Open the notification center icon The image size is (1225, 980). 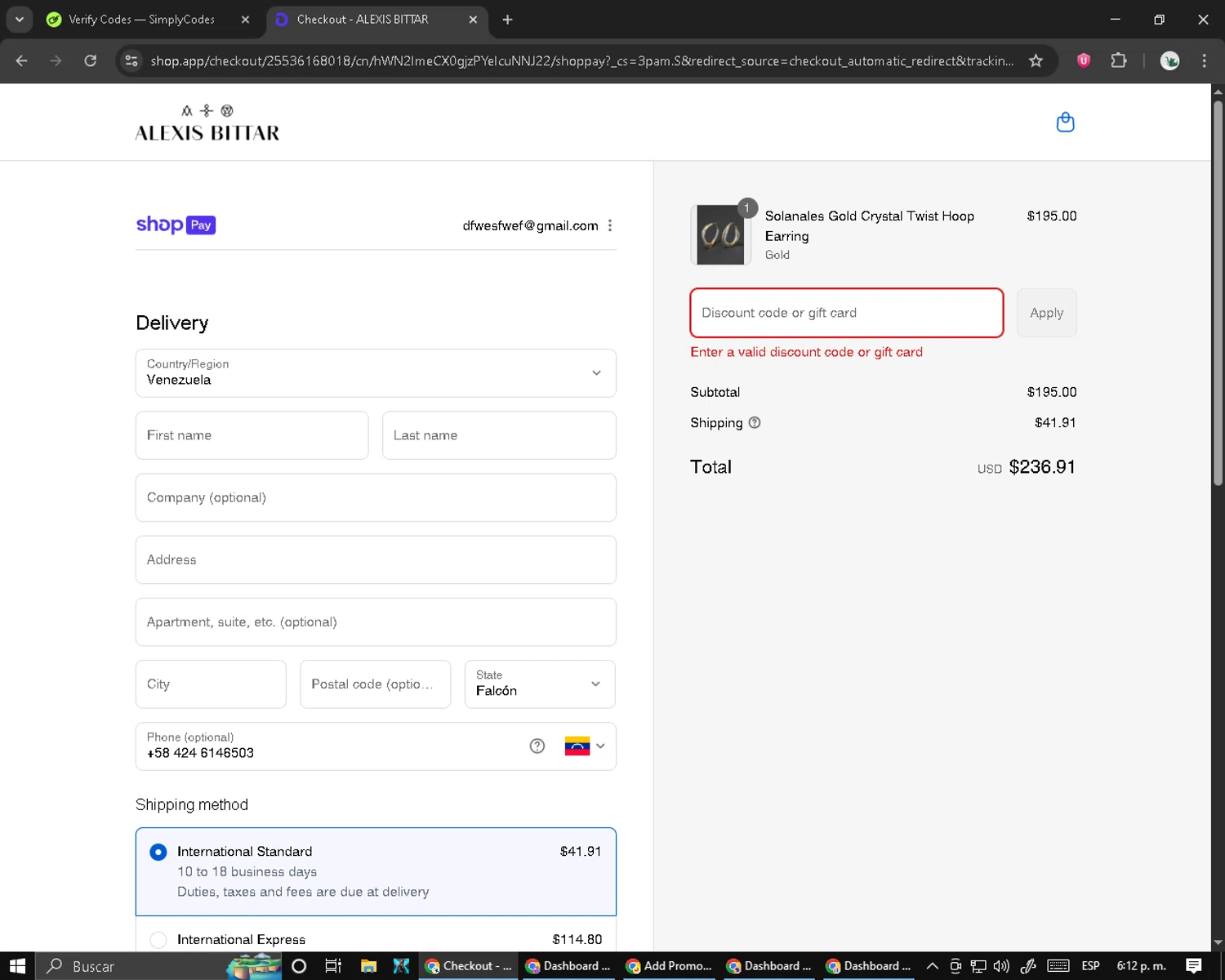1194,966
